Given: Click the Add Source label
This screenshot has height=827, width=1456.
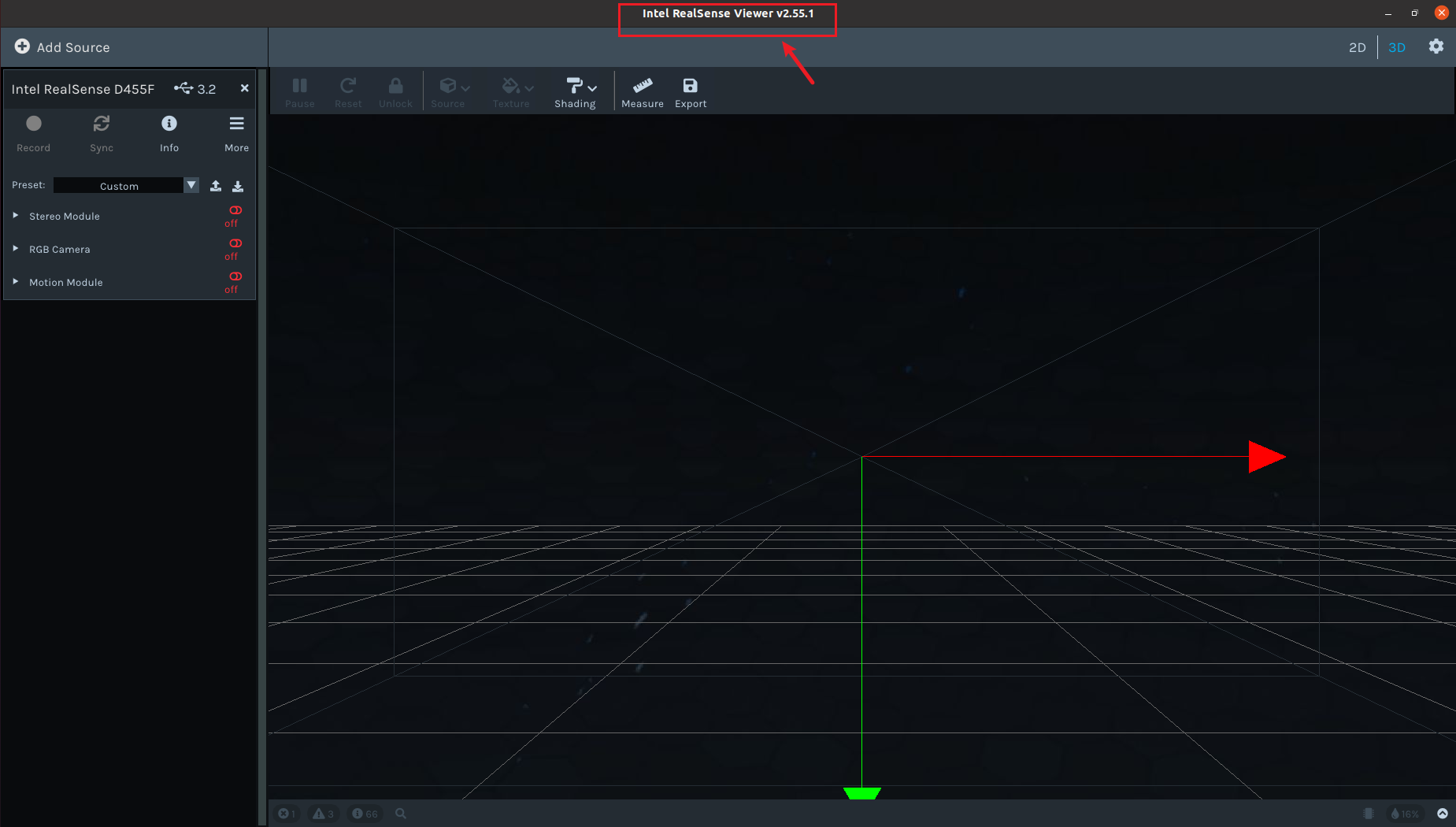Looking at the screenshot, I should (x=73, y=47).
